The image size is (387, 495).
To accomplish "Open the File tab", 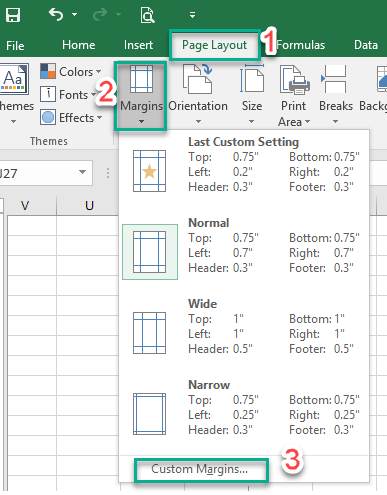I will tap(15, 46).
